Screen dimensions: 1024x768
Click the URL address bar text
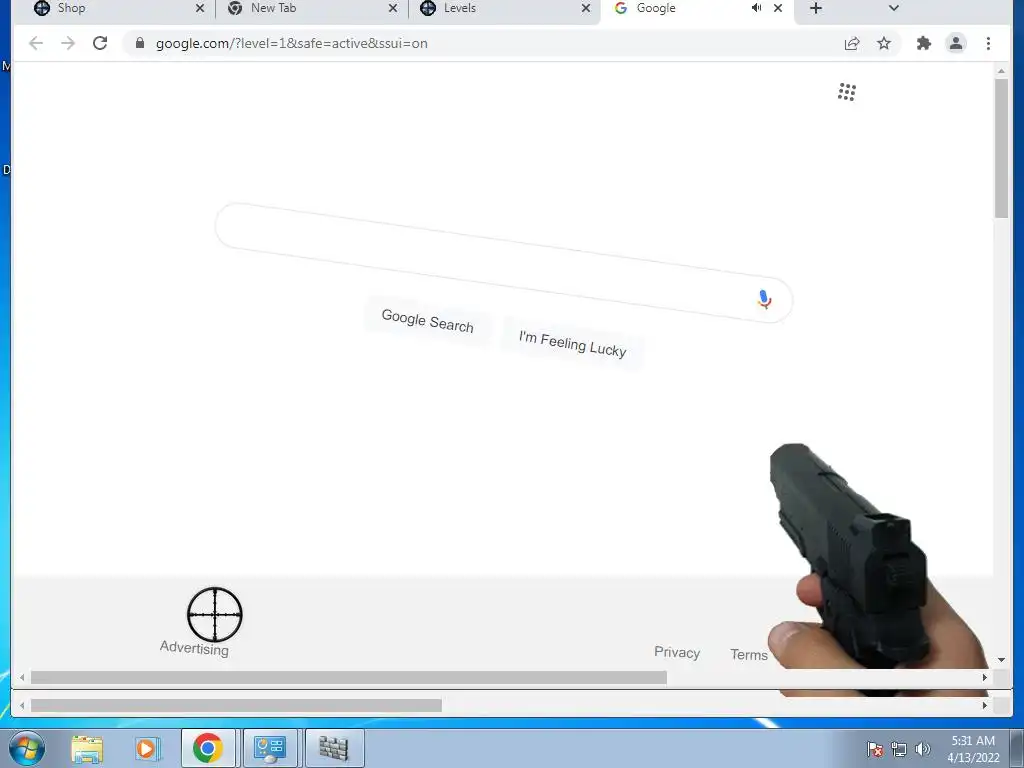point(291,44)
